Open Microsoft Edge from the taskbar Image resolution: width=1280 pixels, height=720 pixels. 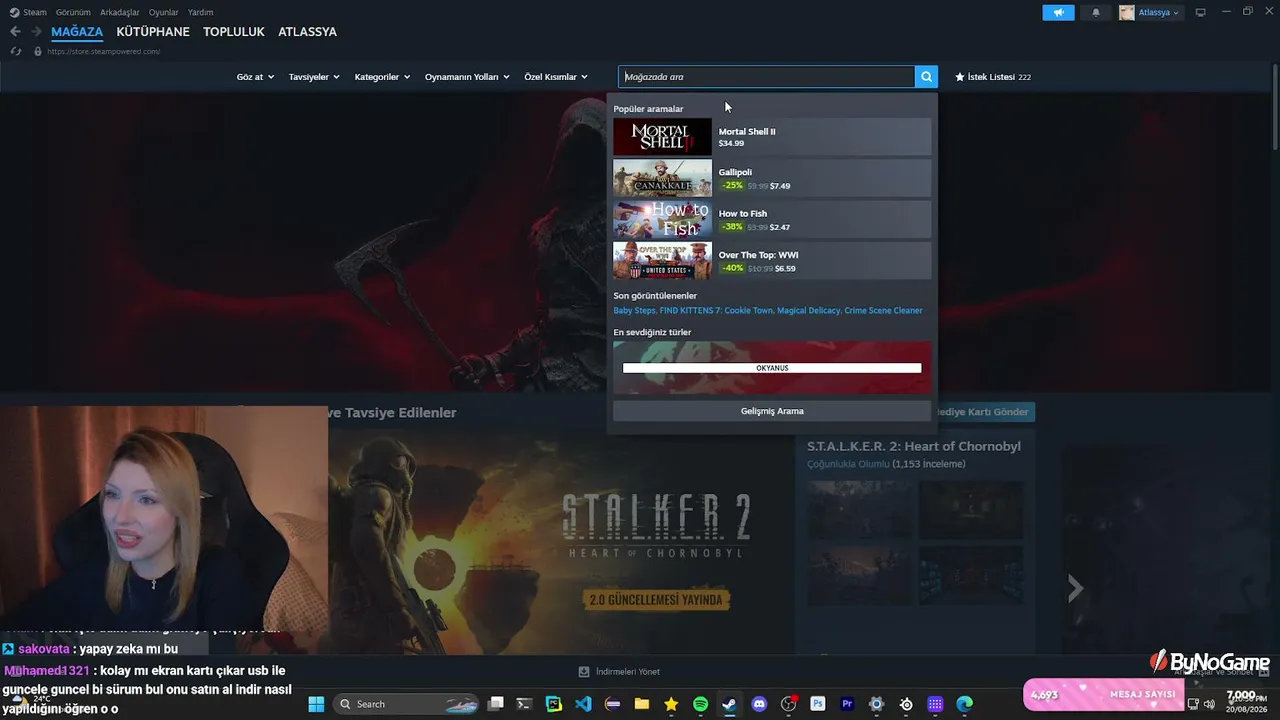[x=964, y=704]
